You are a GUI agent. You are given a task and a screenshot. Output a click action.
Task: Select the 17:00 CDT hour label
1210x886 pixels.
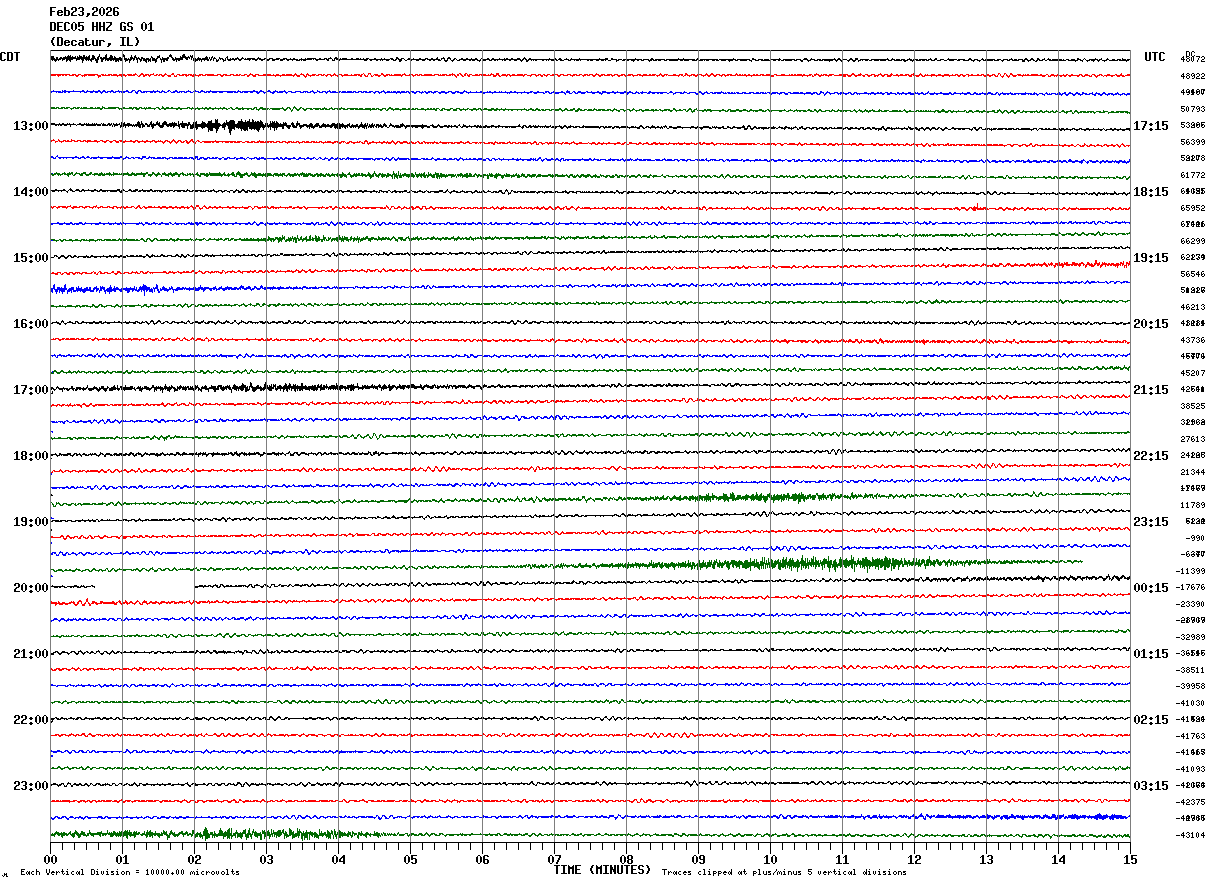(x=31, y=390)
